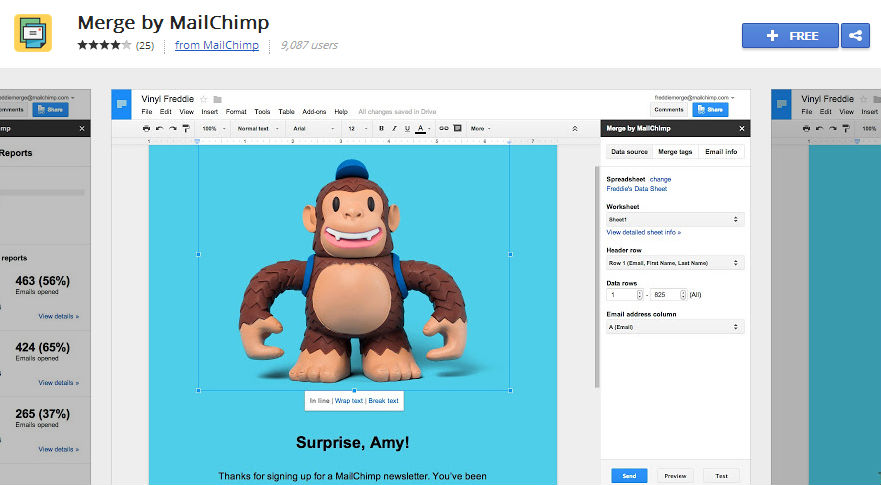Open the font size 12 dropdown
Image resolution: width=881 pixels, height=485 pixels.
(x=356, y=129)
